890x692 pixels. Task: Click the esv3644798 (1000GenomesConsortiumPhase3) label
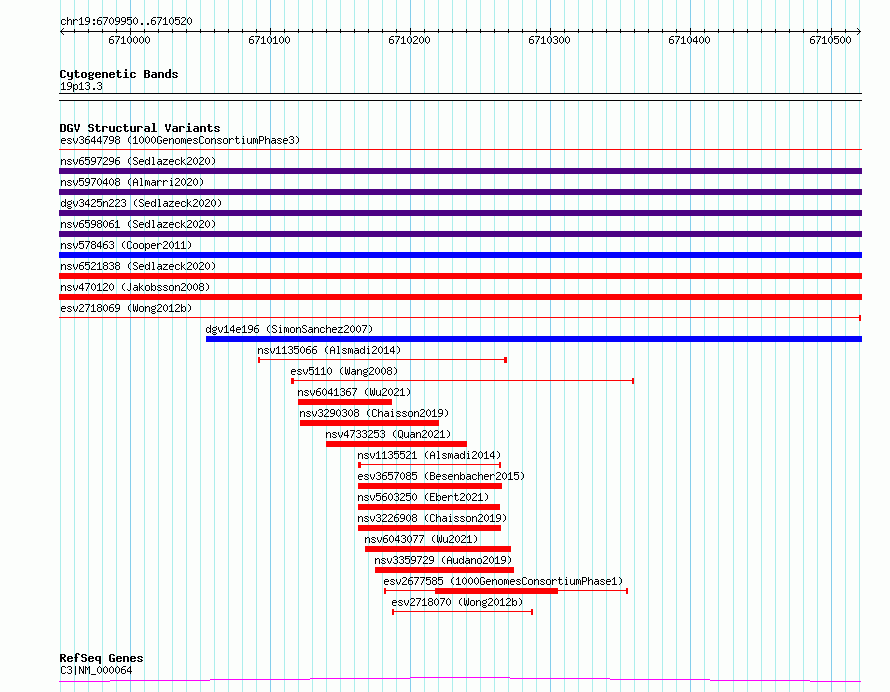pyautogui.click(x=180, y=140)
